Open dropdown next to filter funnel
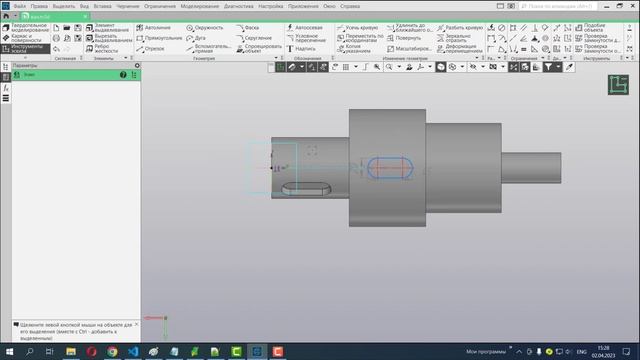Image resolution: width=640 pixels, height=360 pixels. click(x=558, y=67)
